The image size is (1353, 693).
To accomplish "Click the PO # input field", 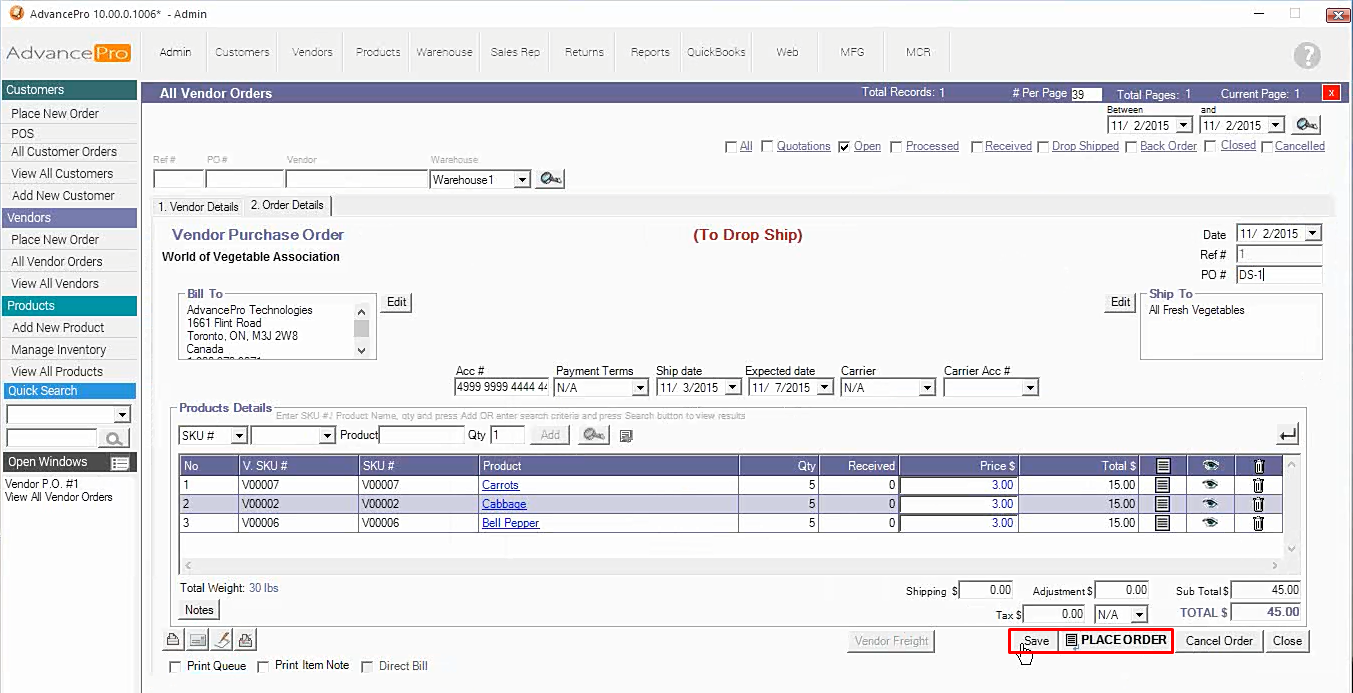I will pyautogui.click(x=1278, y=275).
